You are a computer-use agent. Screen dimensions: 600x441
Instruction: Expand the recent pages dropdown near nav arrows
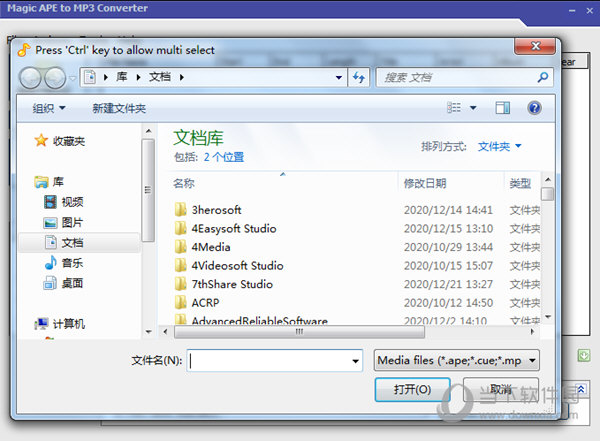(73, 78)
